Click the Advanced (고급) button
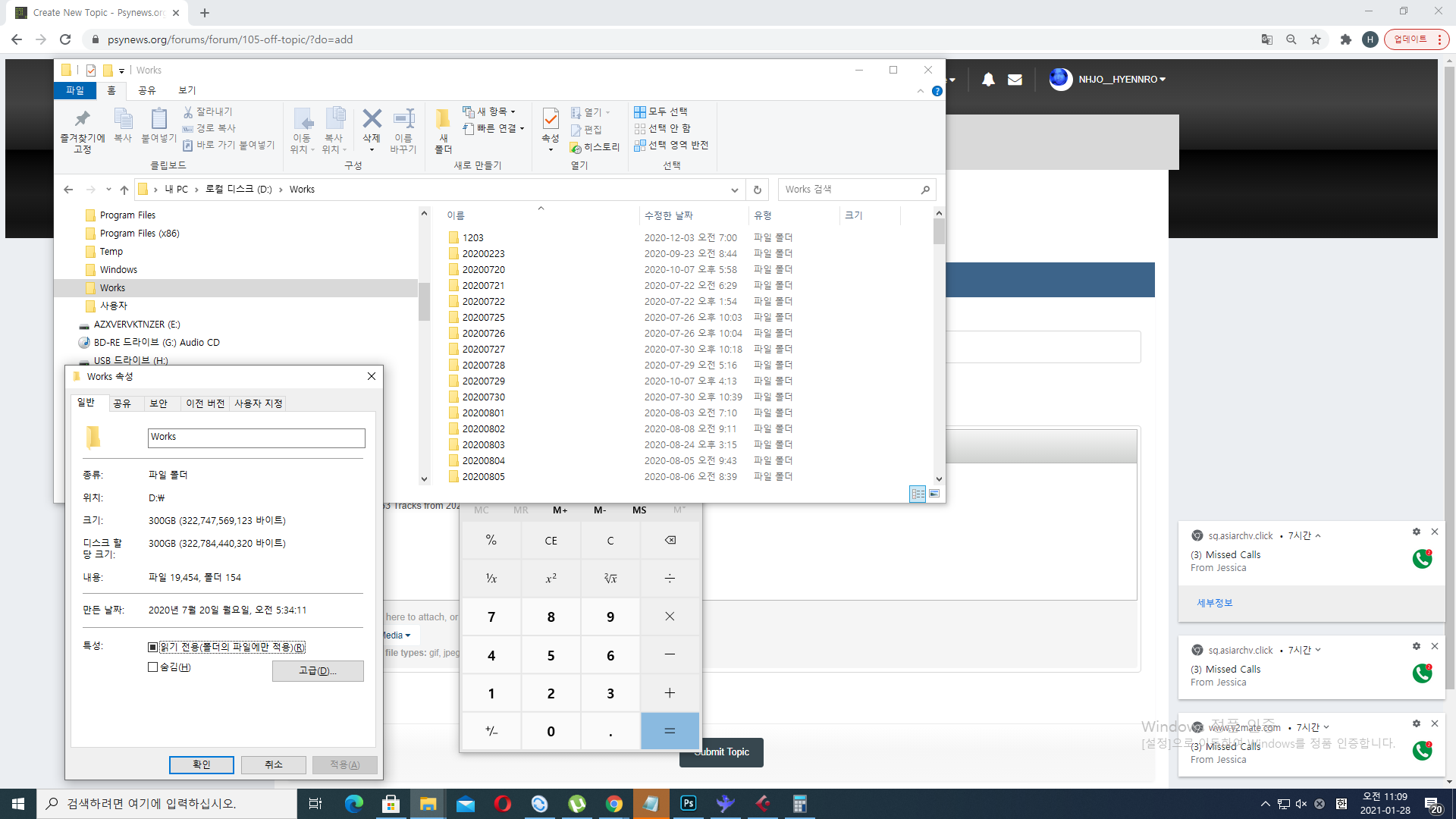 [318, 671]
